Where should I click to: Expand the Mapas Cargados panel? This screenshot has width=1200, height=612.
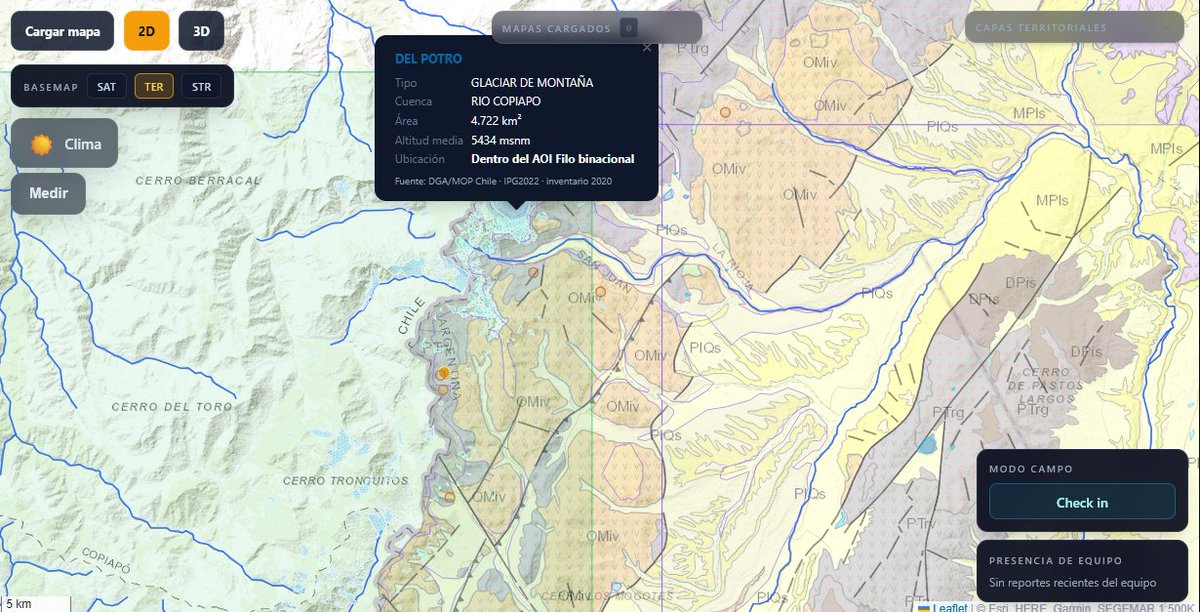pyautogui.click(x=596, y=28)
